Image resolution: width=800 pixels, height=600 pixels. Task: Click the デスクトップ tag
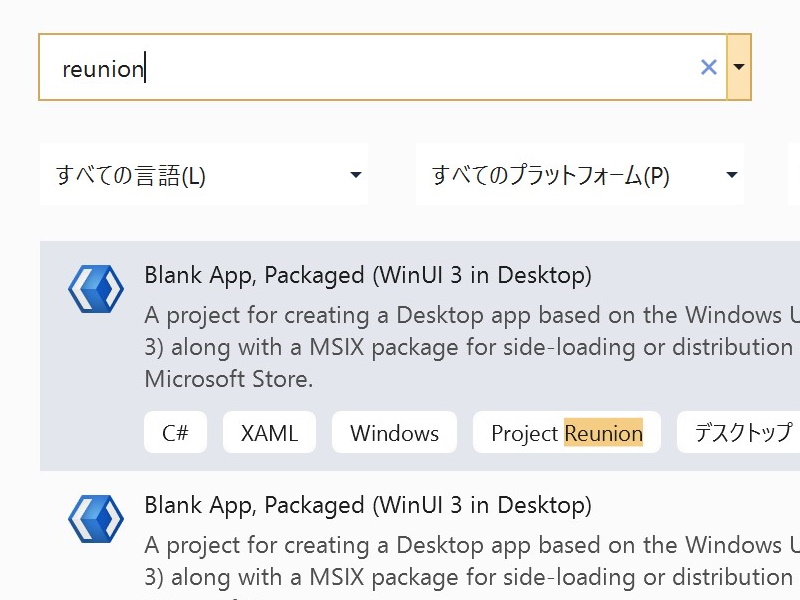click(x=738, y=433)
